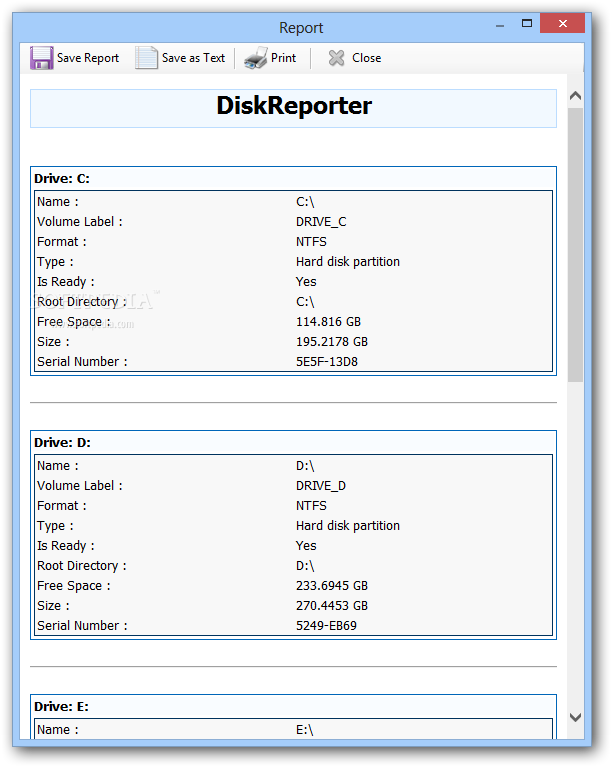Viewport: 612px width, 767px height.
Task: Click the 195.2178 GB size value
Action: tap(332, 342)
